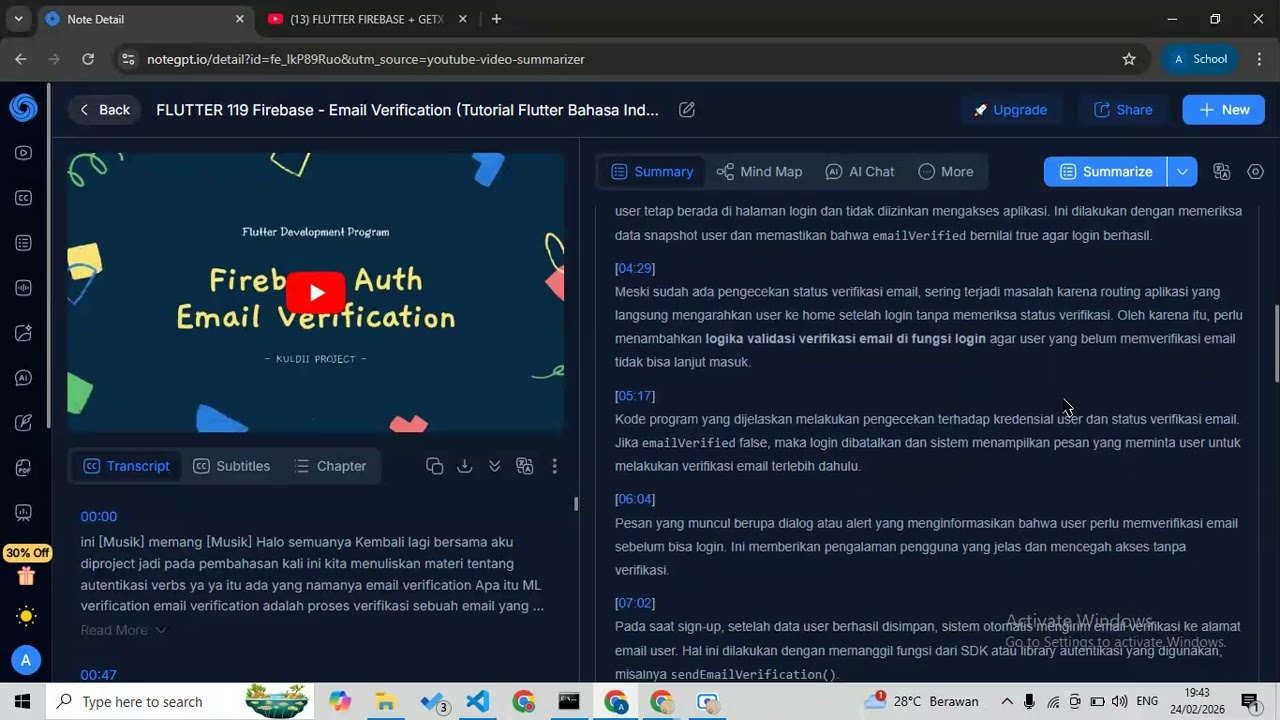The height and width of the screenshot is (720, 1280).
Task: Open the PDF tool icon in left sidebar
Action: [x=23, y=468]
